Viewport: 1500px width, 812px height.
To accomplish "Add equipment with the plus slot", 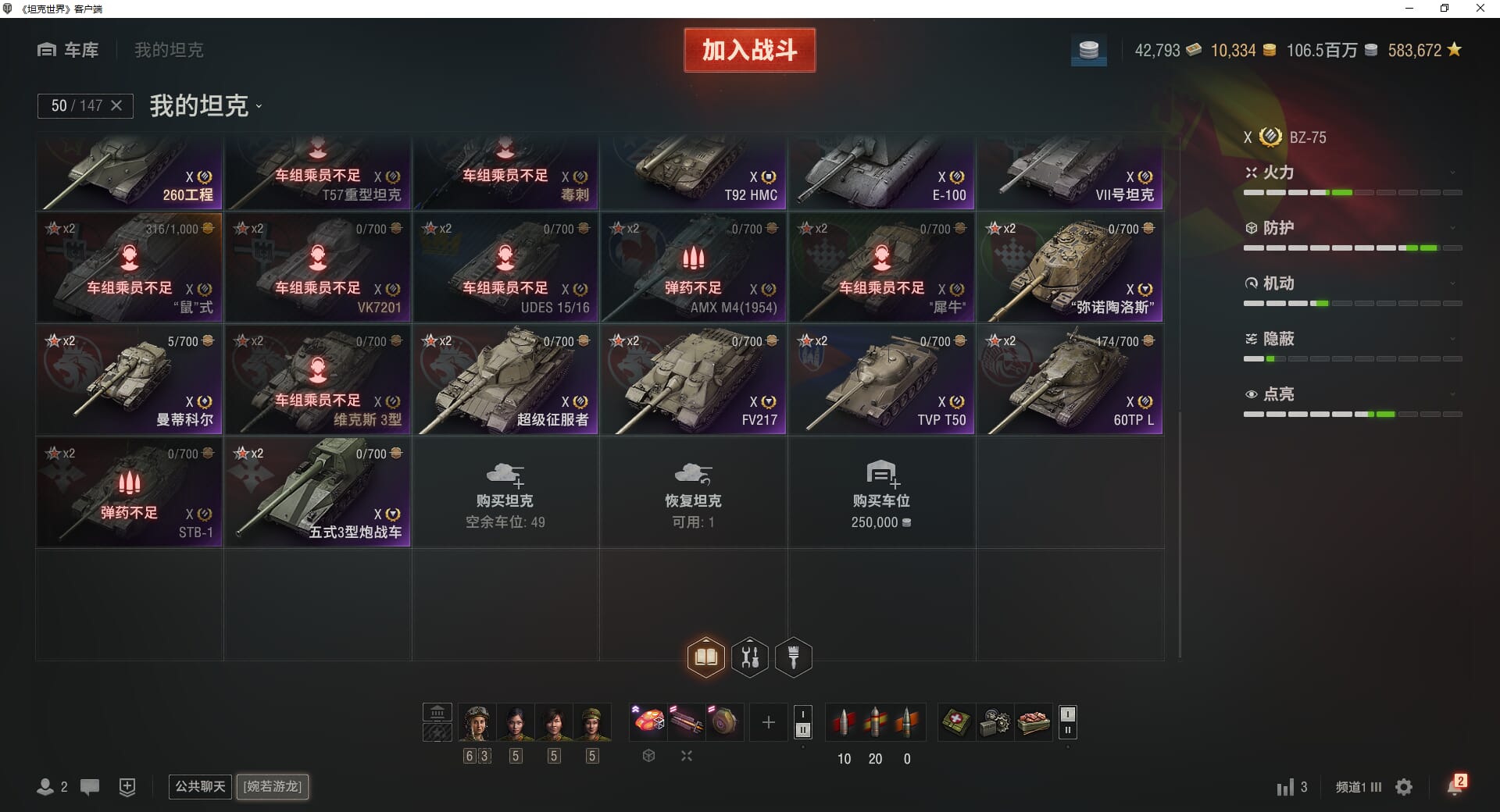I will (x=769, y=722).
